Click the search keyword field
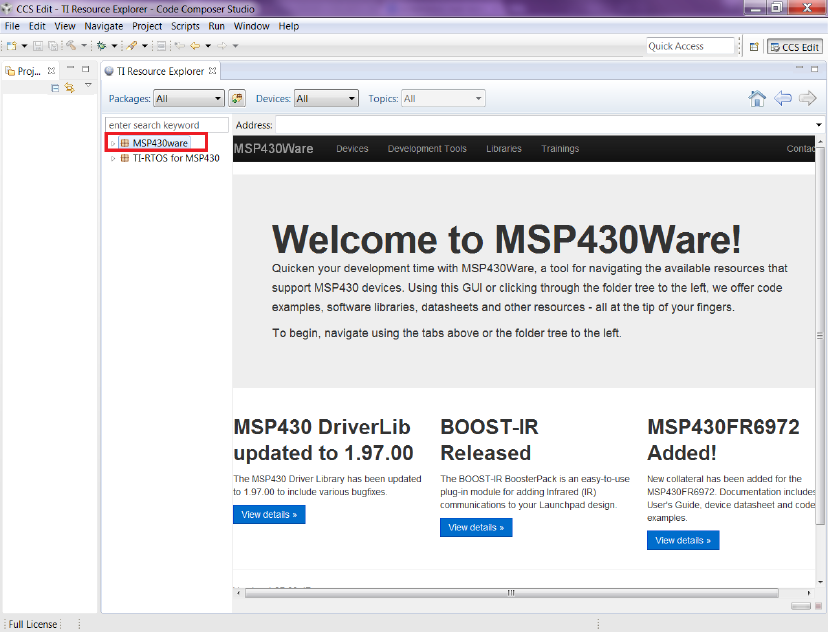The height and width of the screenshot is (632, 828). click(x=167, y=125)
